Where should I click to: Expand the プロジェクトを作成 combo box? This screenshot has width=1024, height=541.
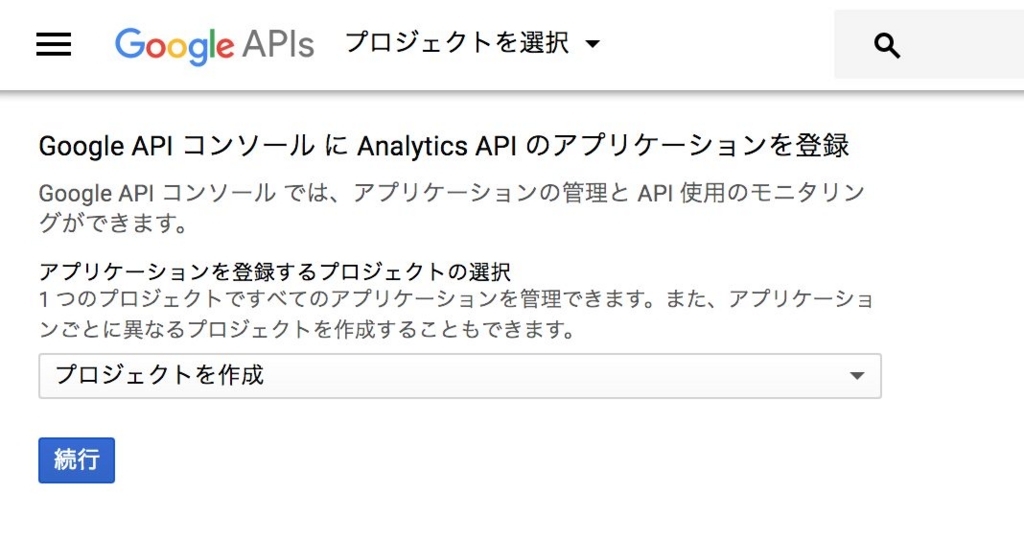460,376
